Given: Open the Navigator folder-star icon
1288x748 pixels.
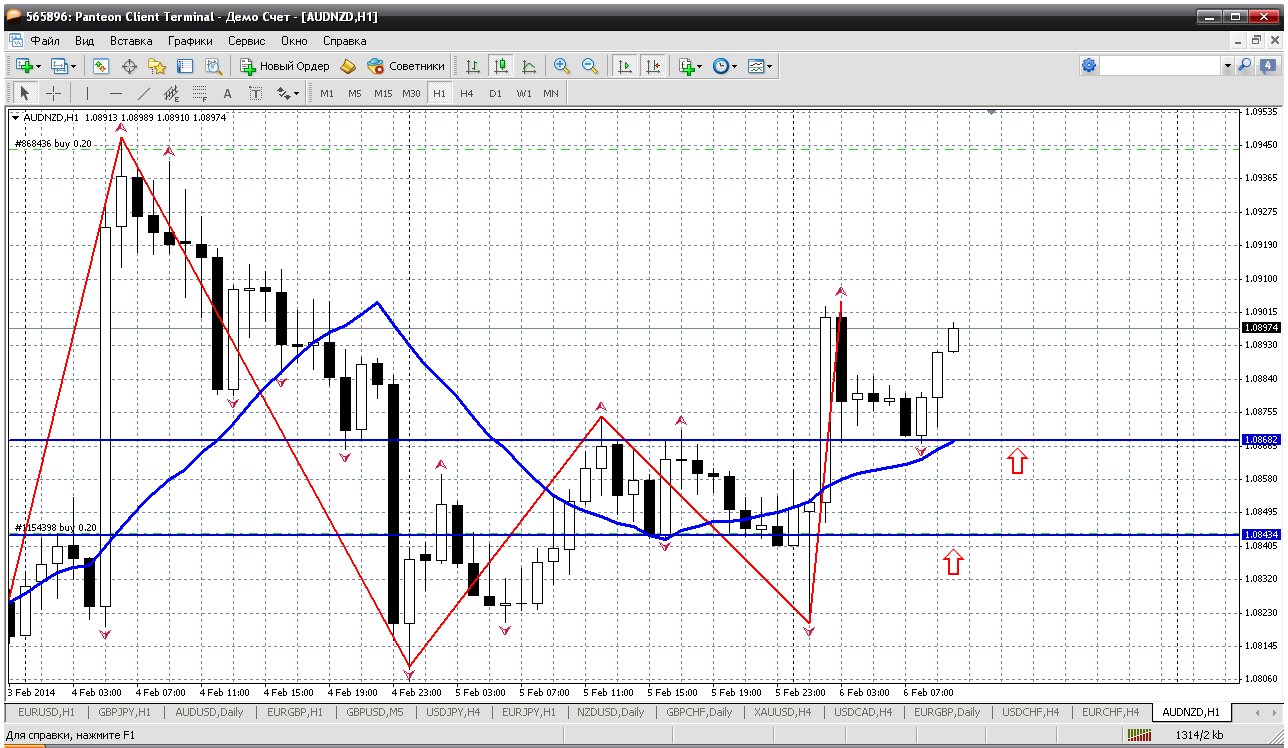Looking at the screenshot, I should [157, 66].
